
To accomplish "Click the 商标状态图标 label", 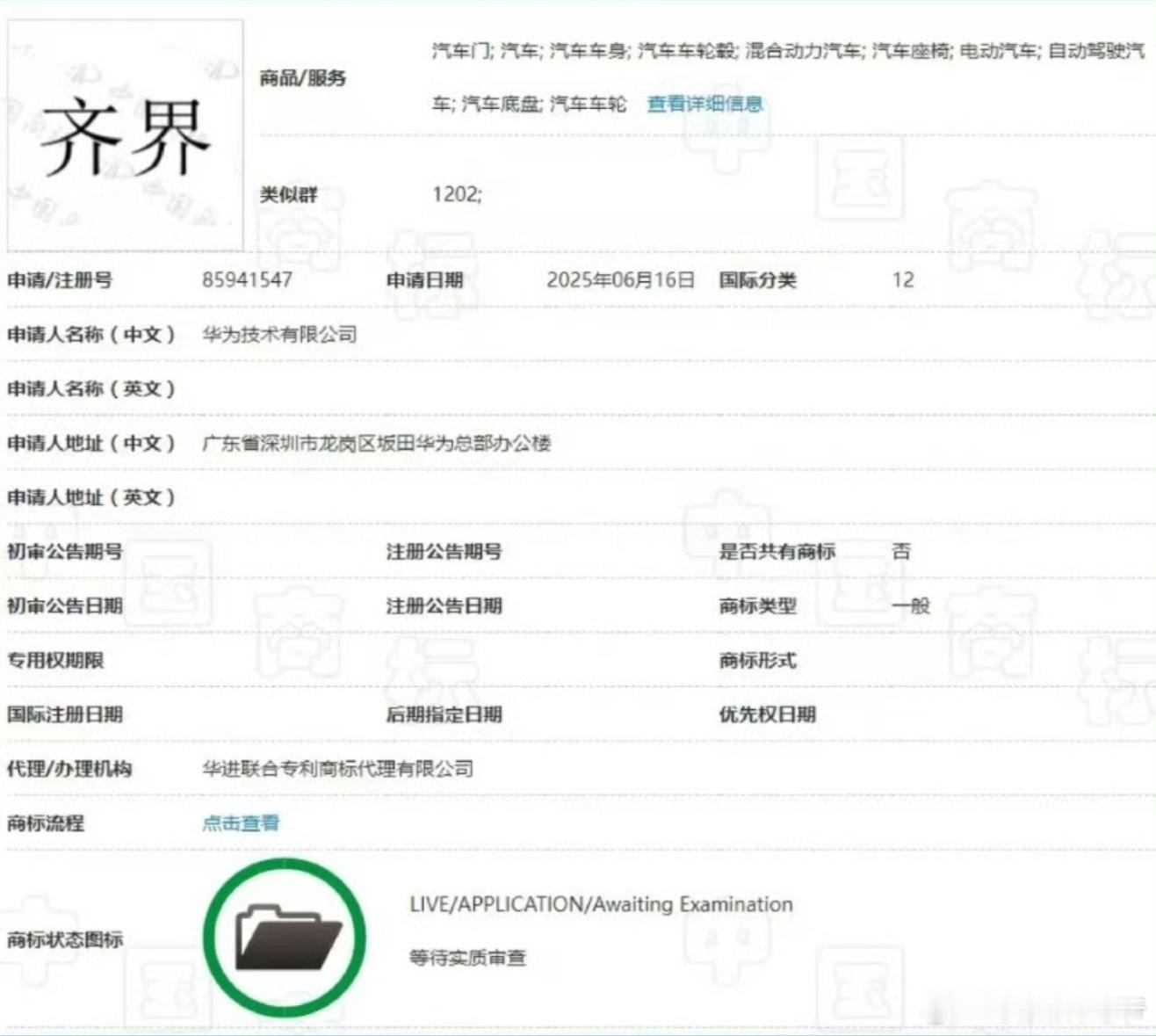I will click(x=65, y=939).
